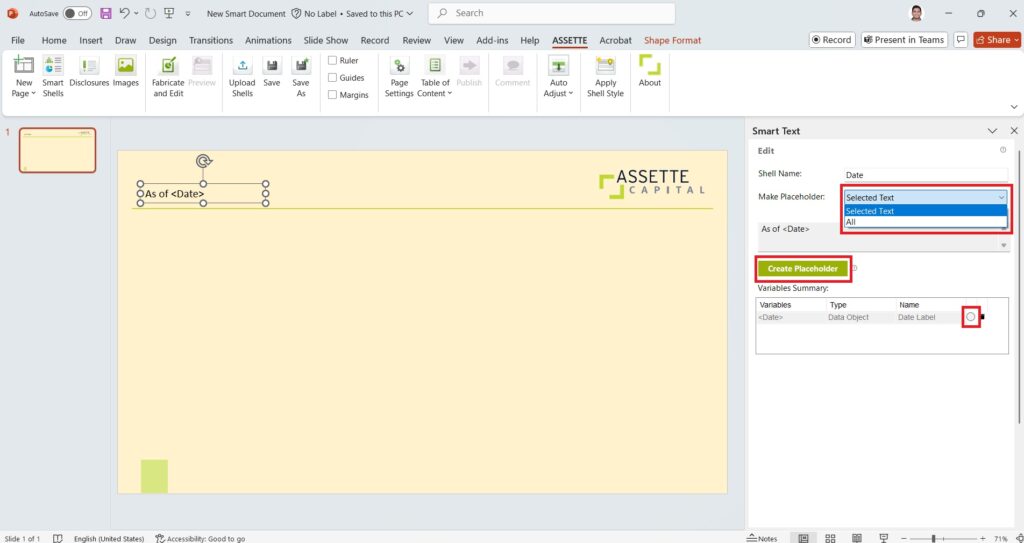Click the Accessibility status indicator

click(200, 538)
